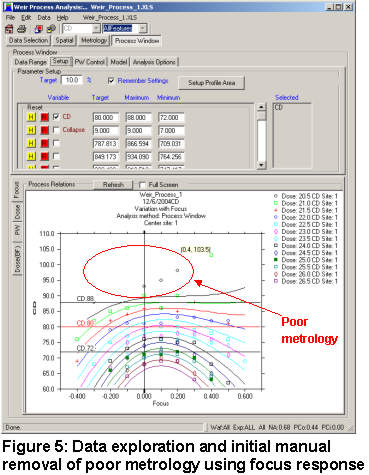The height and width of the screenshot is (475, 369).
Task: Click the Dose: 20.5 CD Site legend entry
Action: pyautogui.click(x=306, y=196)
